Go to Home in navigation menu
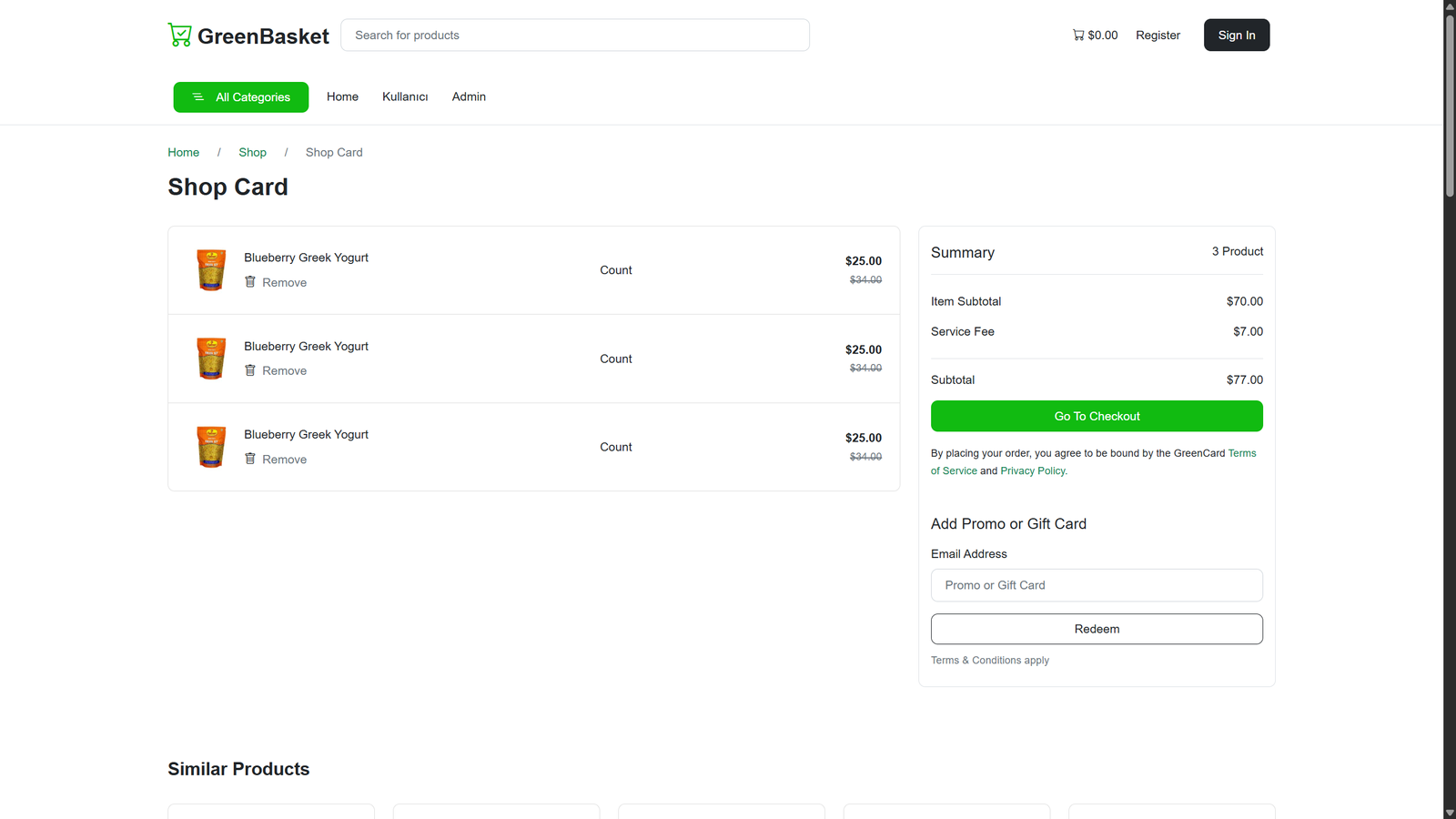The width and height of the screenshot is (1456, 819). point(342,96)
